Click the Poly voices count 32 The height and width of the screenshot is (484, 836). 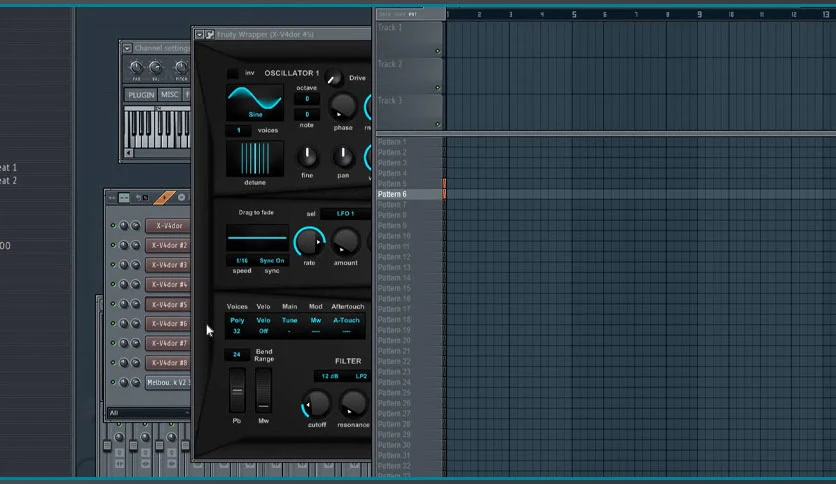pos(237,331)
